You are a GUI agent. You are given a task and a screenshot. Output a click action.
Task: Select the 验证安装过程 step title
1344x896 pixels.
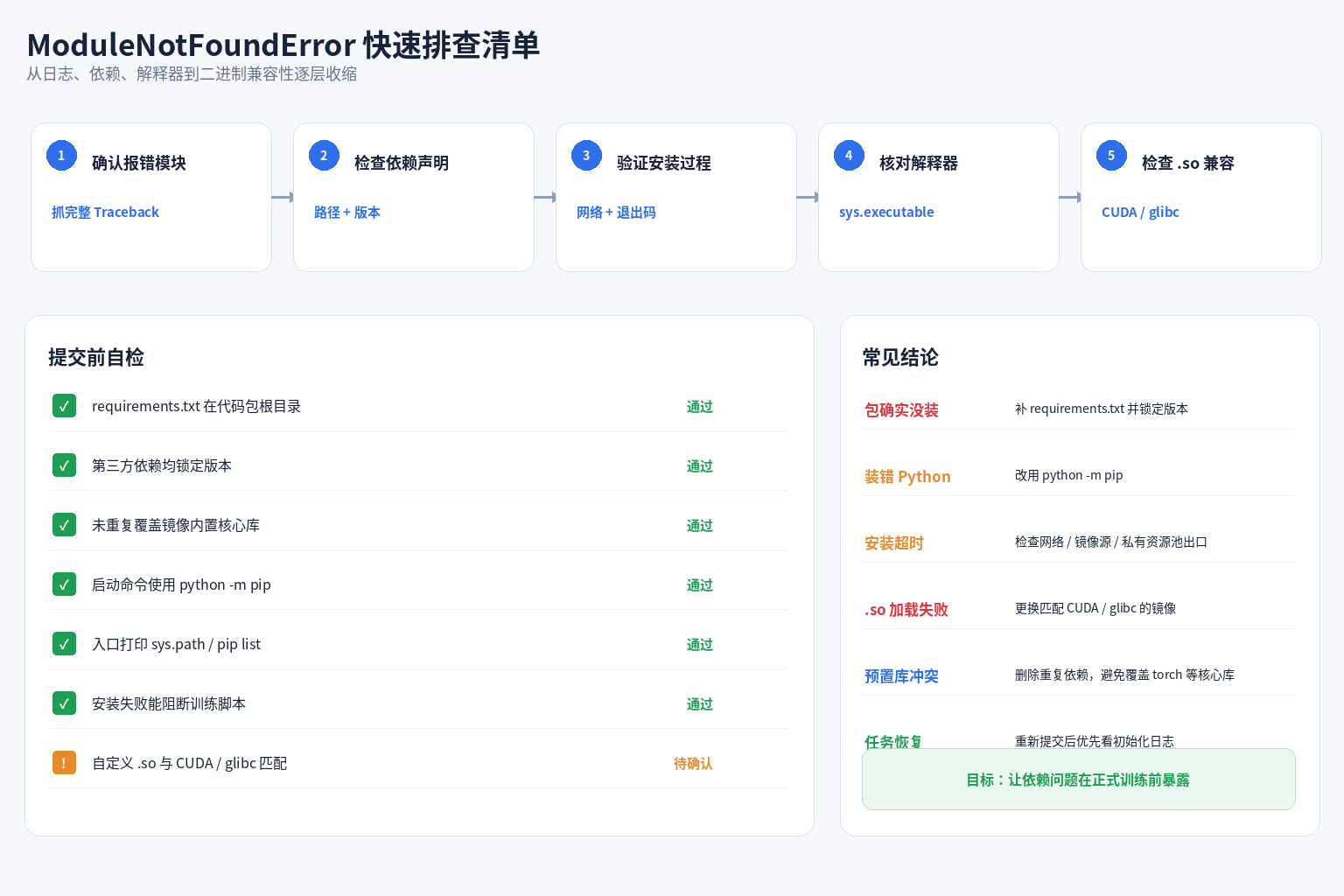coord(664,163)
